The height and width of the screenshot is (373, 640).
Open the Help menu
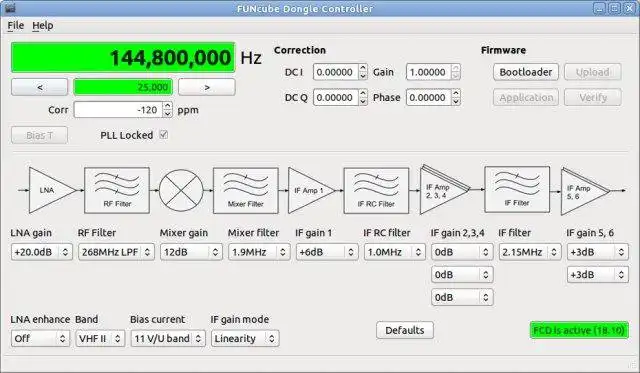pos(42,26)
